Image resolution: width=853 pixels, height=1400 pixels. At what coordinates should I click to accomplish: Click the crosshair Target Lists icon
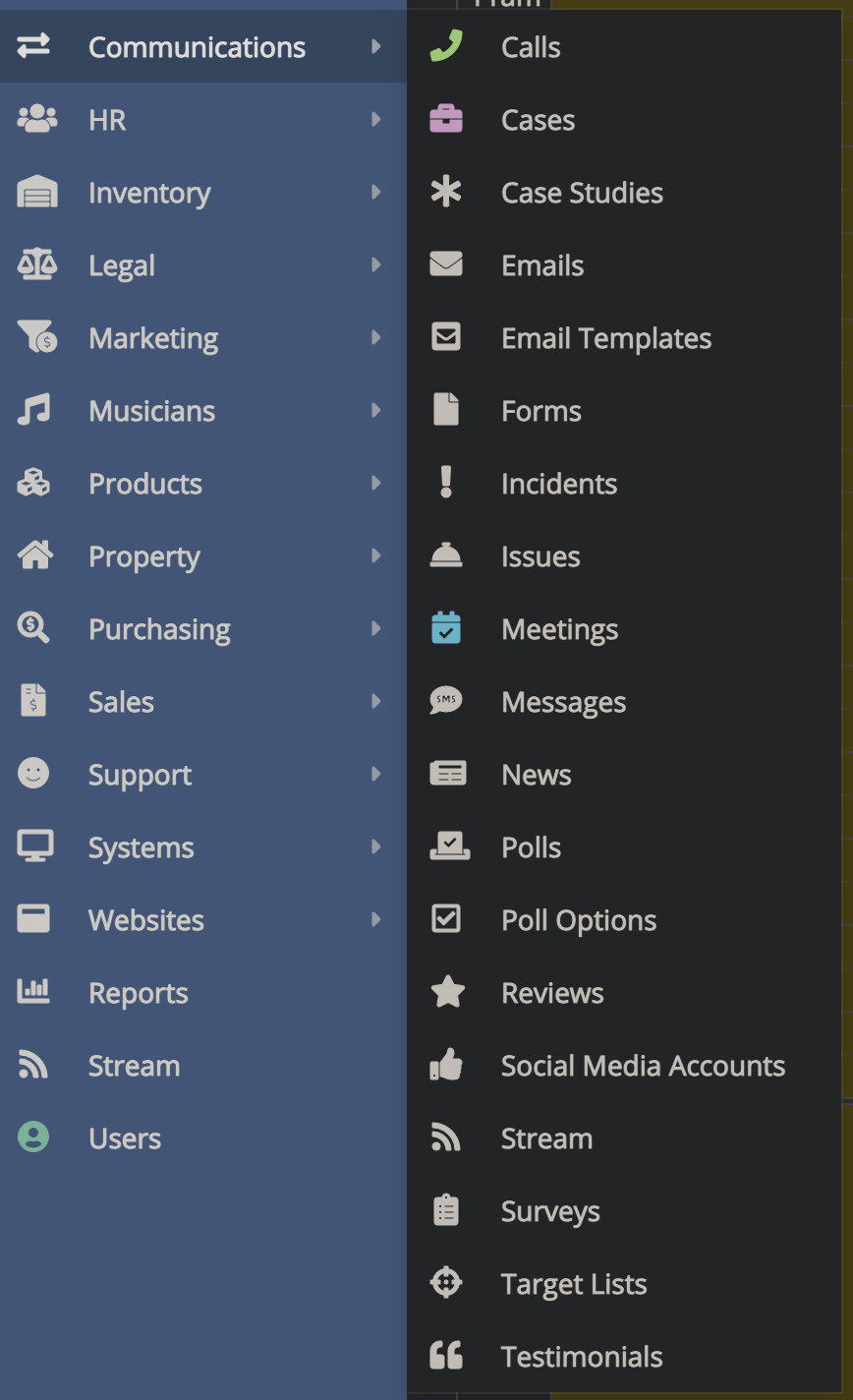[x=446, y=1283]
